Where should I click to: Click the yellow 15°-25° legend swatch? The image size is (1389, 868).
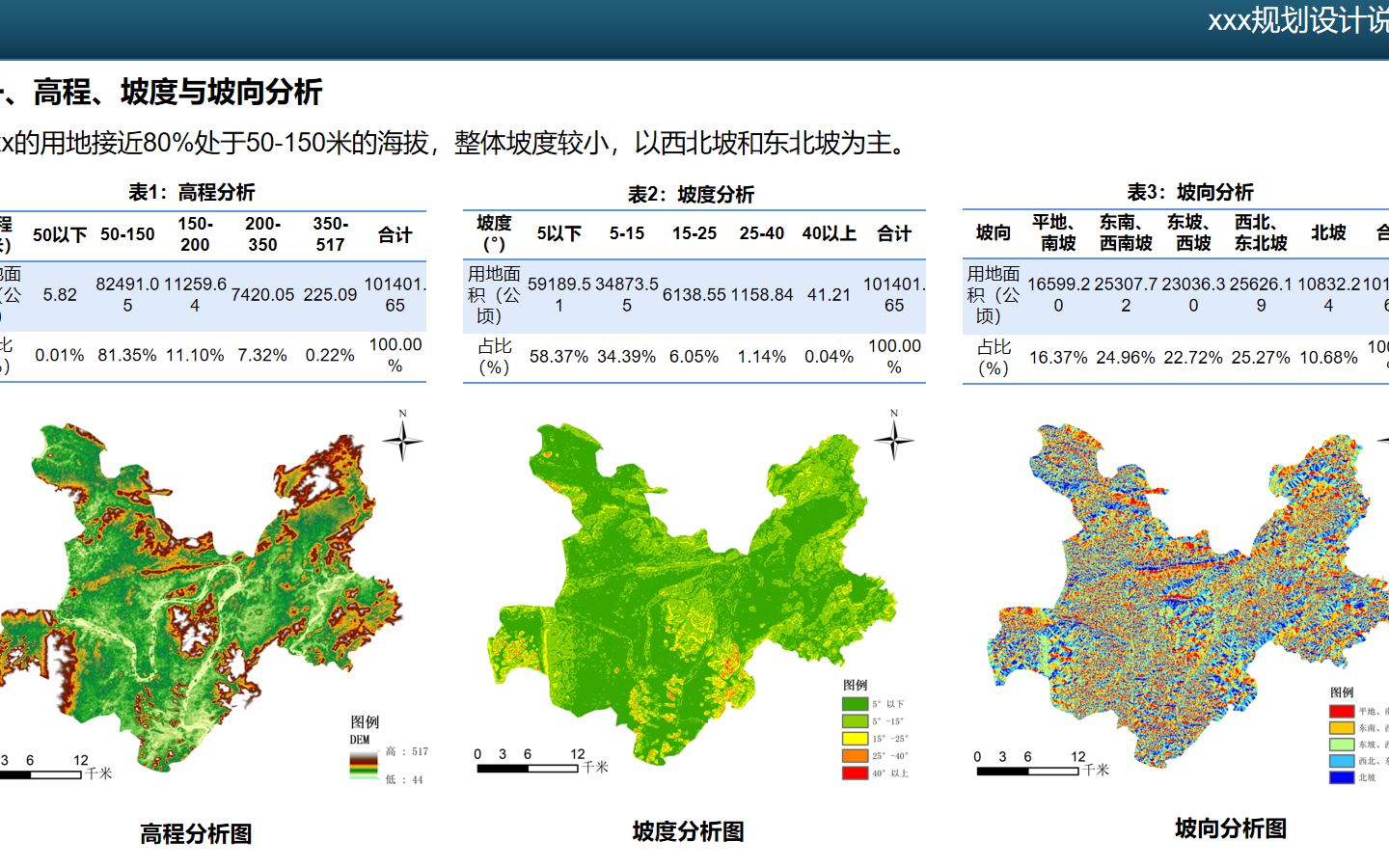[x=855, y=739]
